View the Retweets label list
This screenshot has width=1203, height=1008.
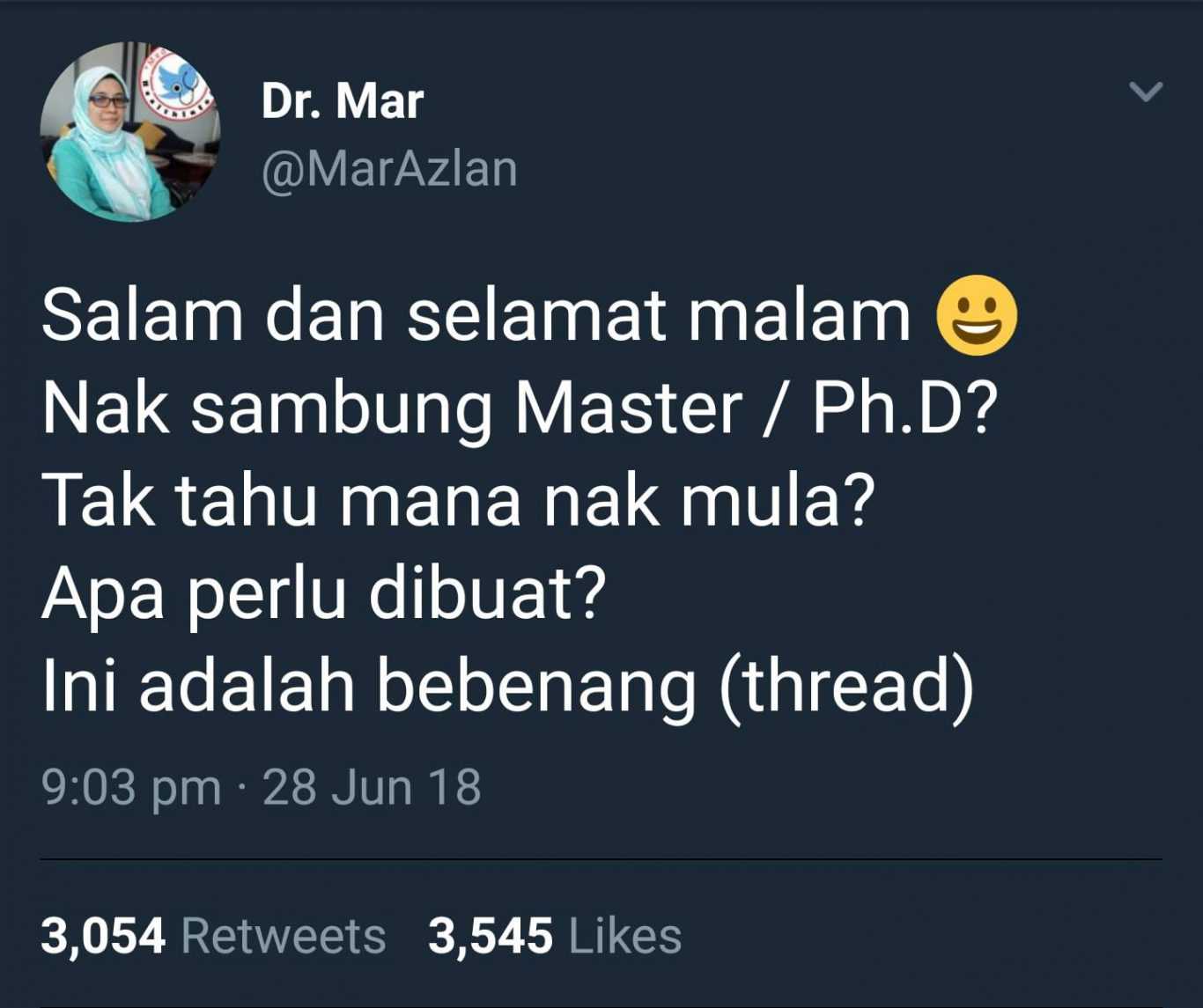pyautogui.click(x=284, y=936)
